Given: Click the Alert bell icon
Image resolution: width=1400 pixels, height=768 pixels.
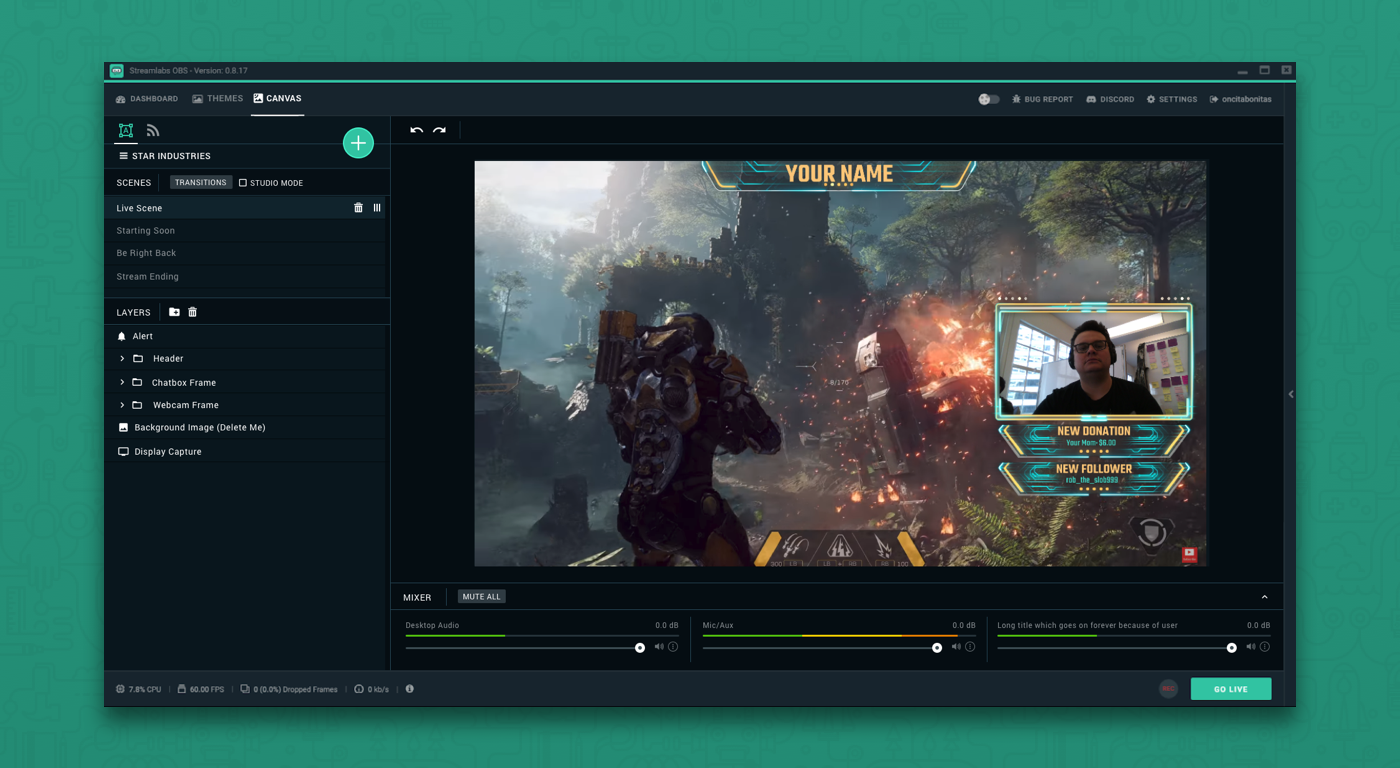Looking at the screenshot, I should coord(122,336).
